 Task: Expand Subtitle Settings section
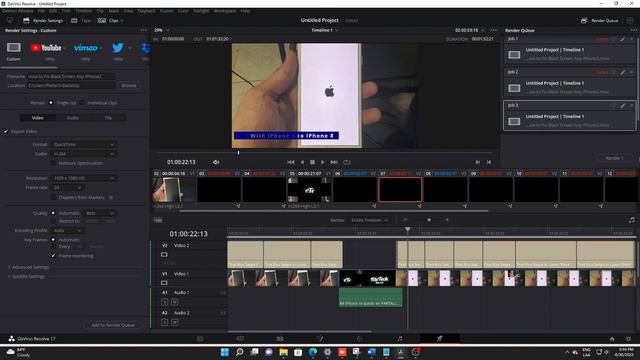(x=26, y=277)
